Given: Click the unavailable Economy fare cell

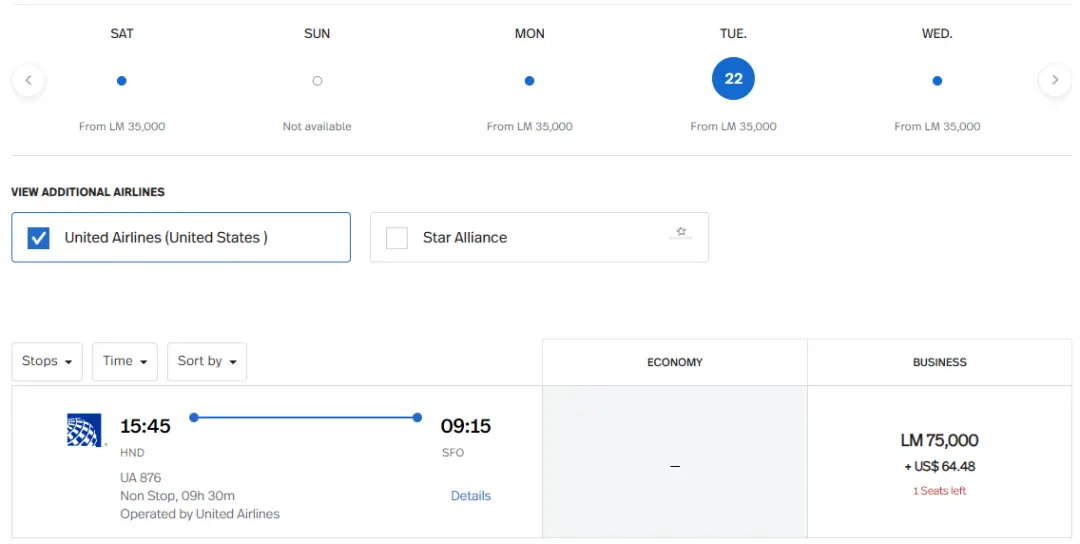Looking at the screenshot, I should tap(674, 462).
